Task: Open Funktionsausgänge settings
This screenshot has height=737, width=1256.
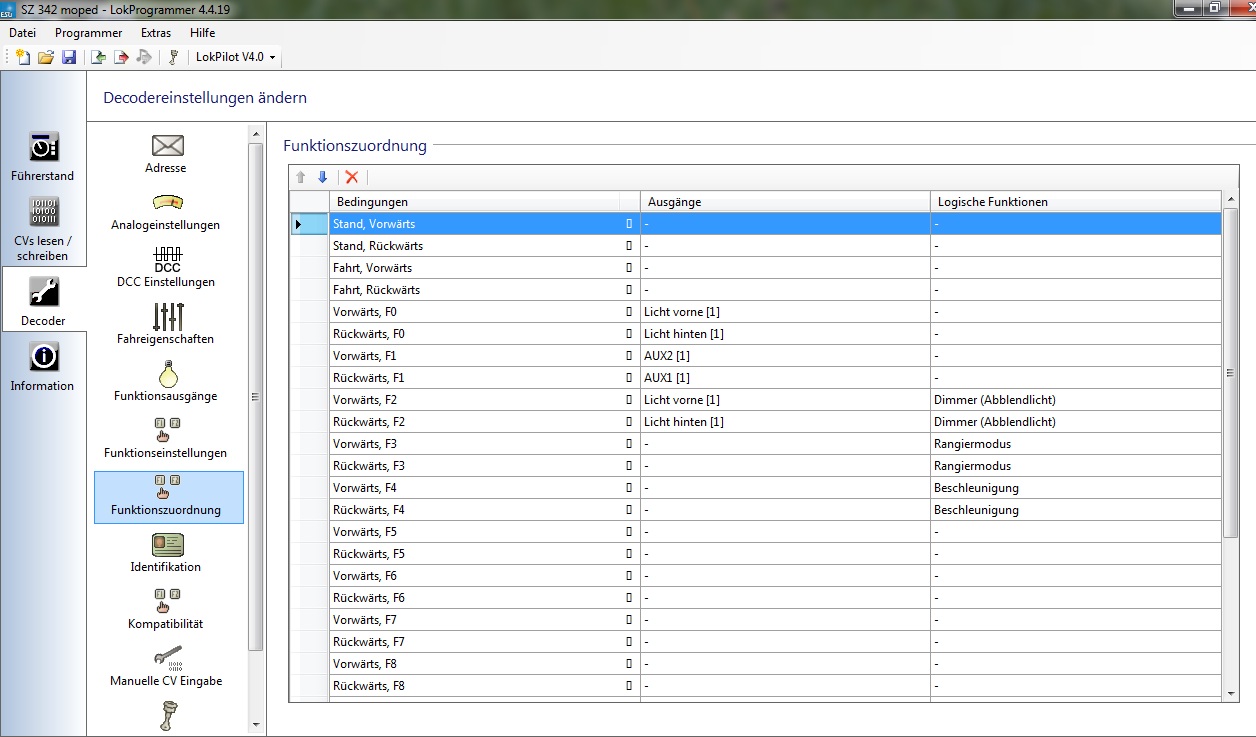Action: coord(166,383)
